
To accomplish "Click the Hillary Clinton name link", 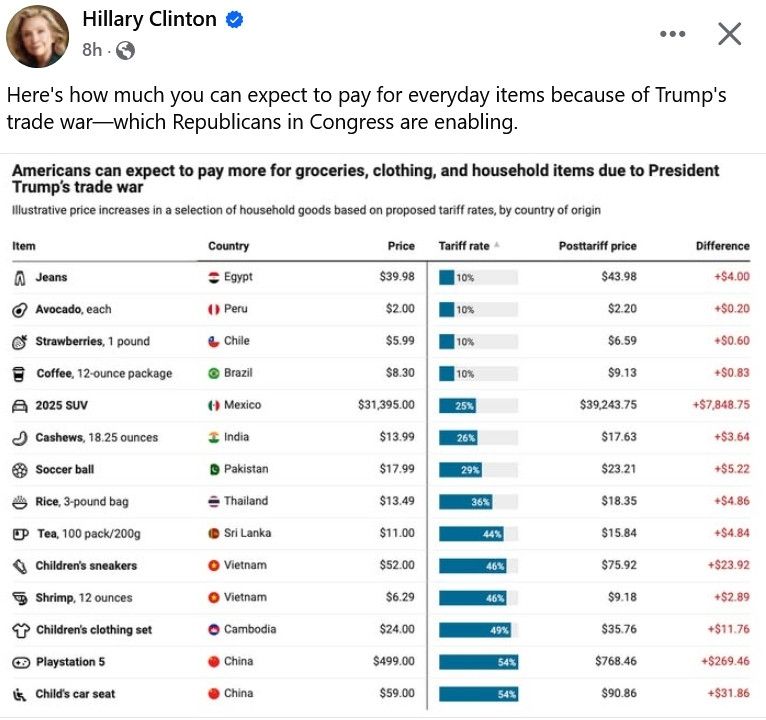I will click(x=150, y=20).
